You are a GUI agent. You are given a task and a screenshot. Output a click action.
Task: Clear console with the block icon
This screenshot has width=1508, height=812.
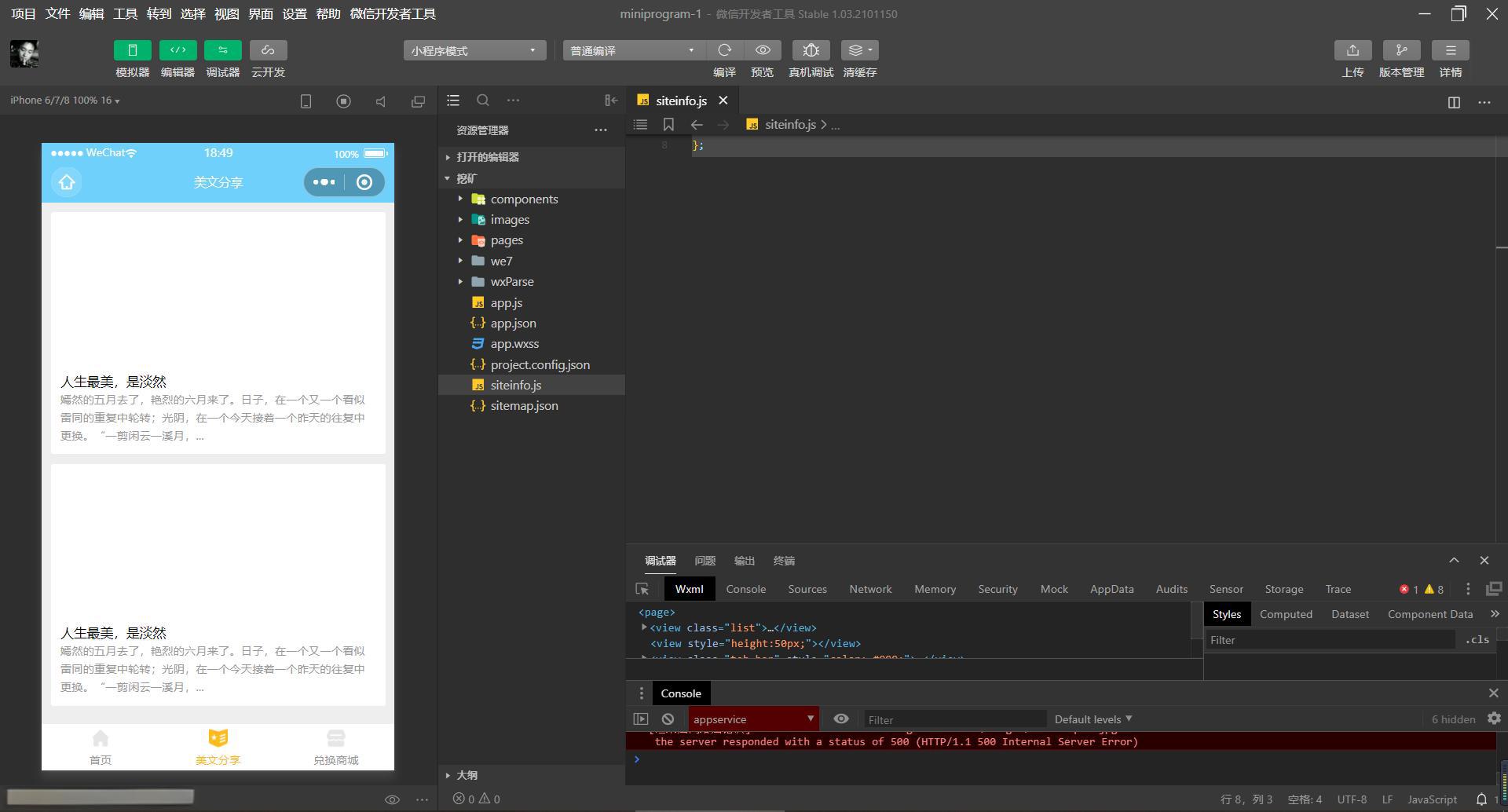(668, 719)
